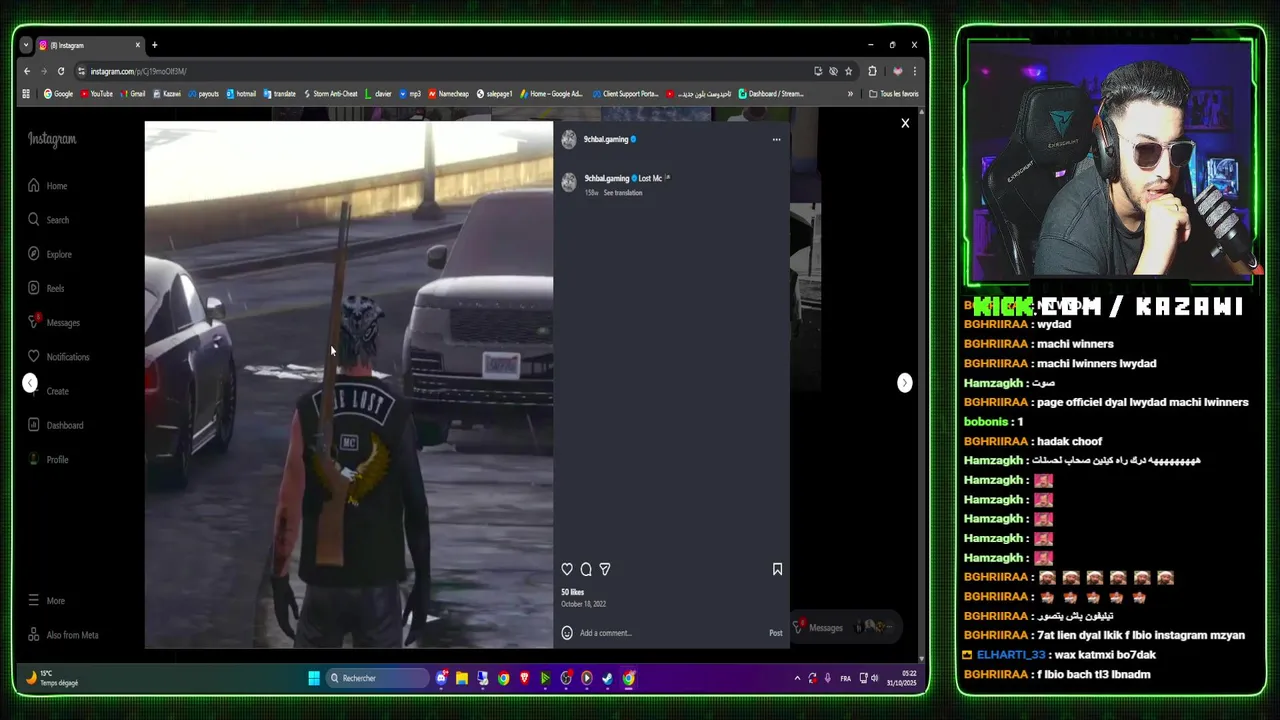
Task: Click the comment bubble icon
Action: [586, 569]
